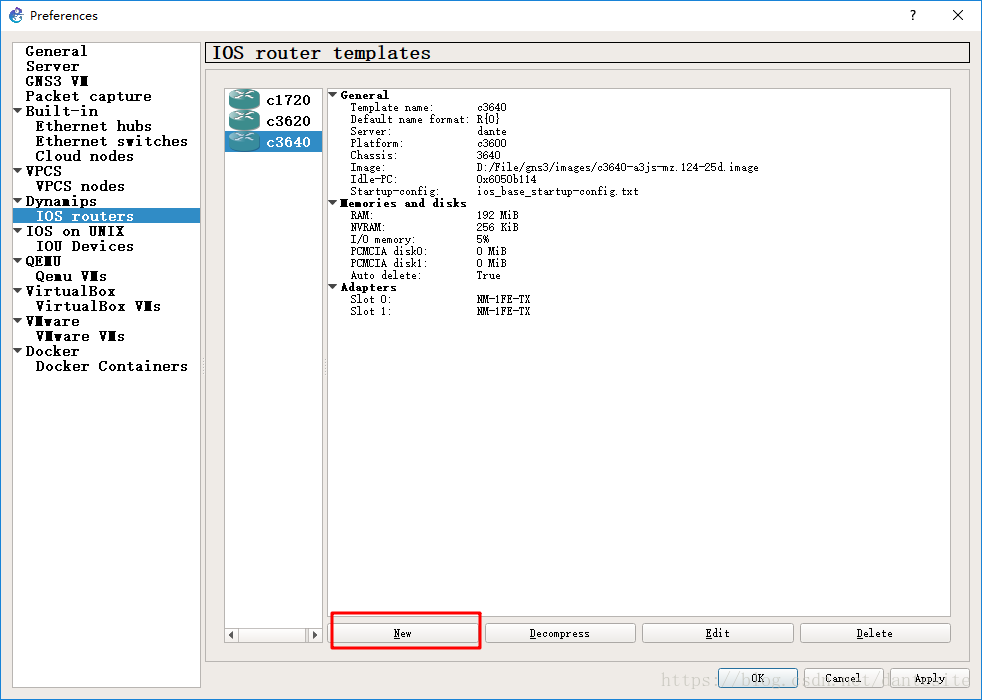This screenshot has height=700, width=982.
Task: Collapse the Built-in tree section
Action: tap(18, 111)
